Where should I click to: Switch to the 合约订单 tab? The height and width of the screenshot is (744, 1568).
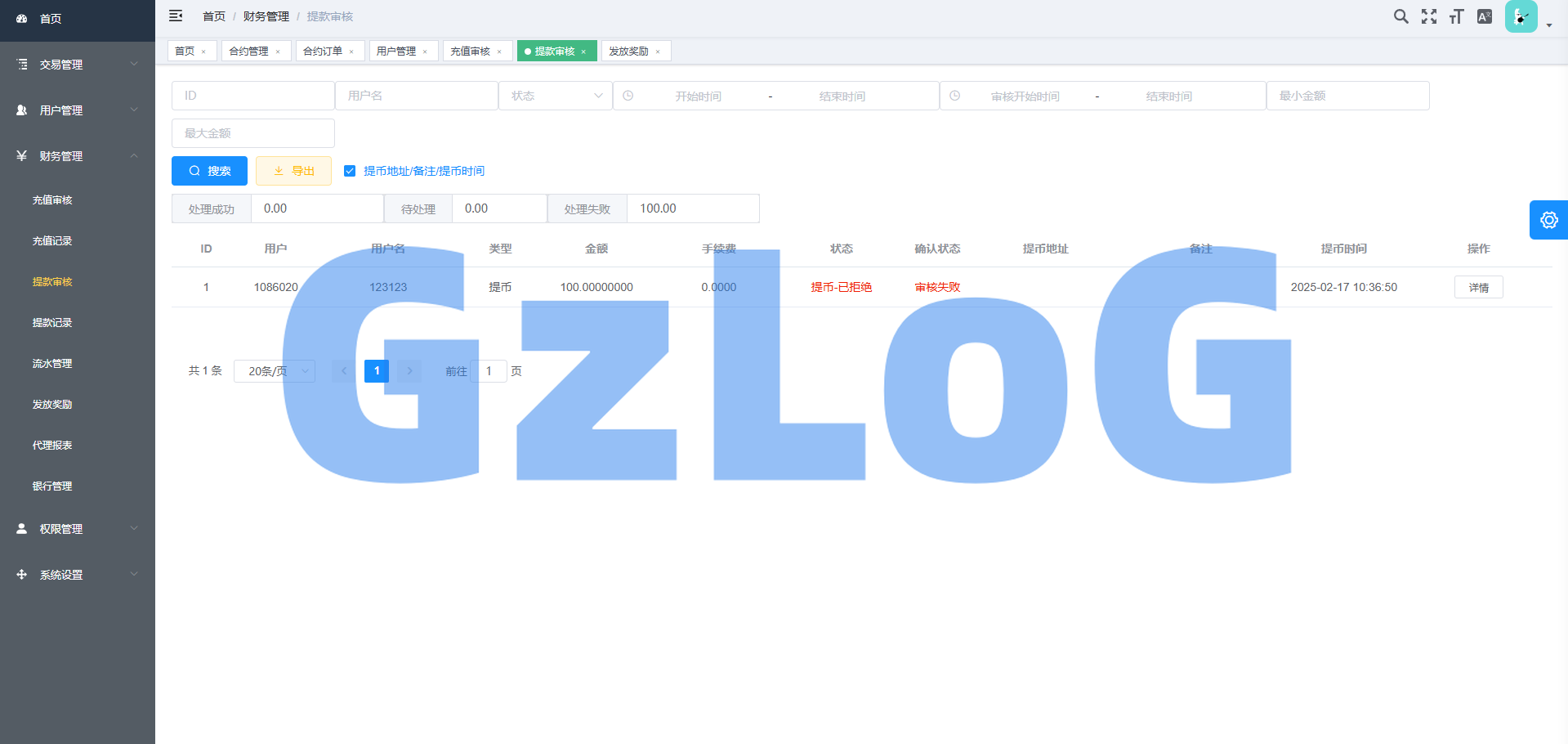coord(323,51)
